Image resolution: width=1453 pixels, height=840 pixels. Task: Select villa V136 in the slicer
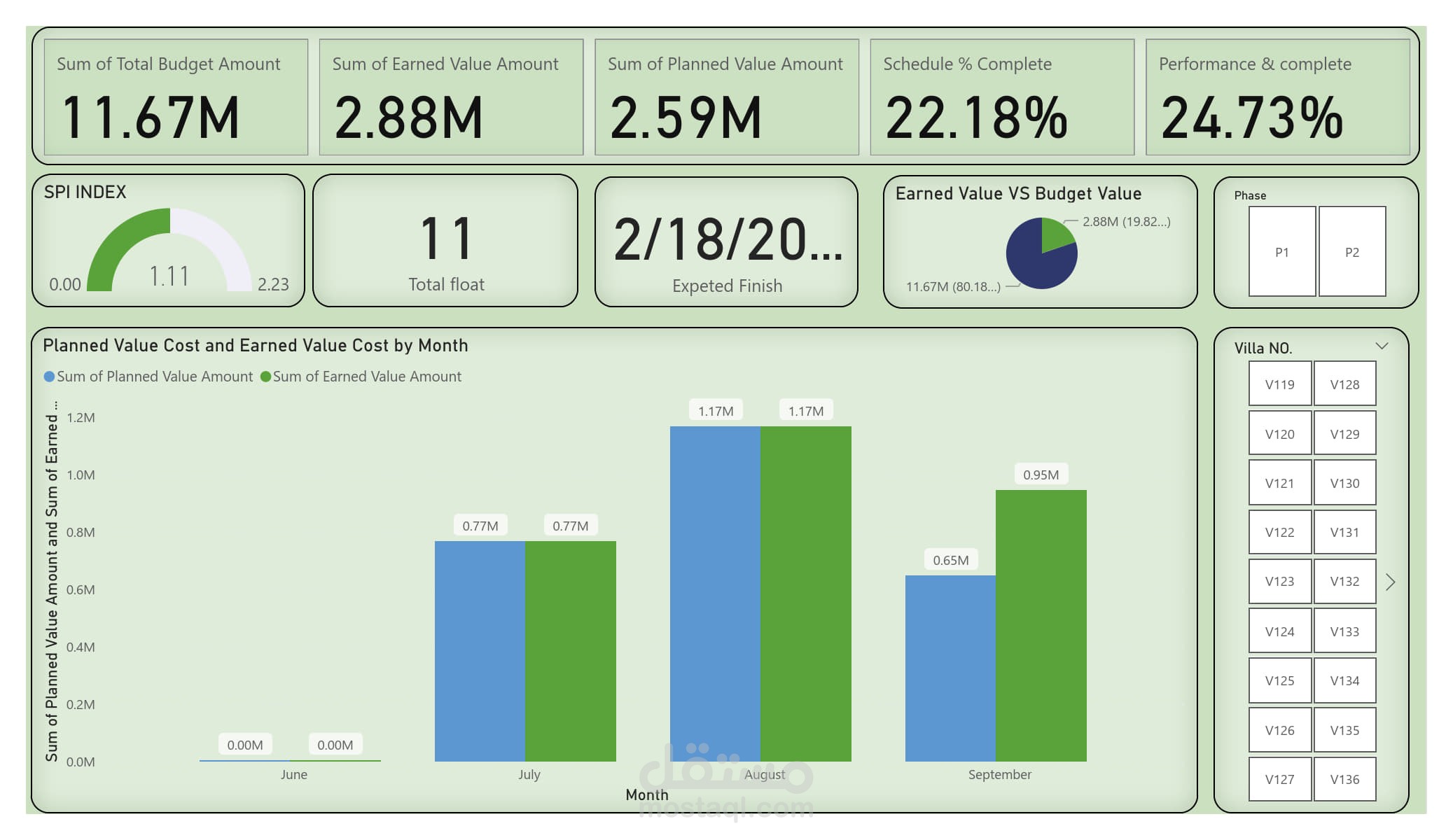(1344, 778)
